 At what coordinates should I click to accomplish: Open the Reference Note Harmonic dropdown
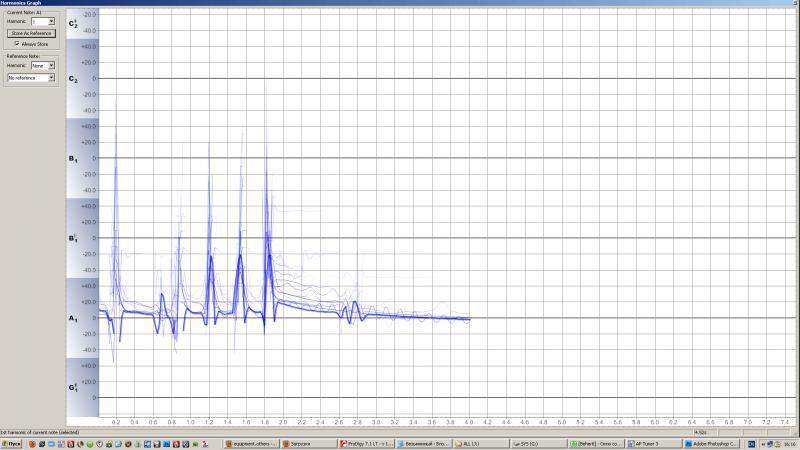(x=51, y=66)
